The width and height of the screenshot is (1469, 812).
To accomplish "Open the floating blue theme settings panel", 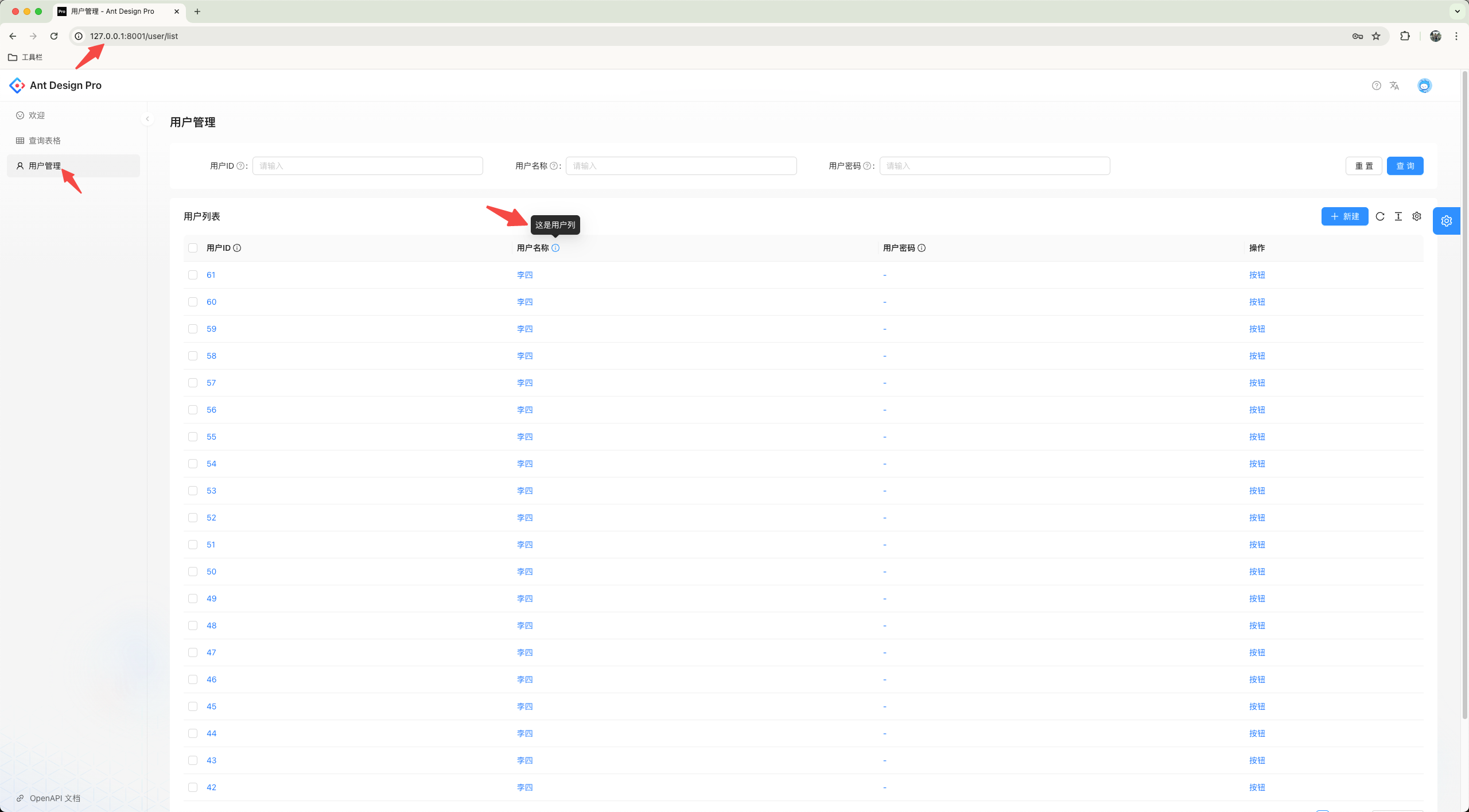I will coord(1446,221).
